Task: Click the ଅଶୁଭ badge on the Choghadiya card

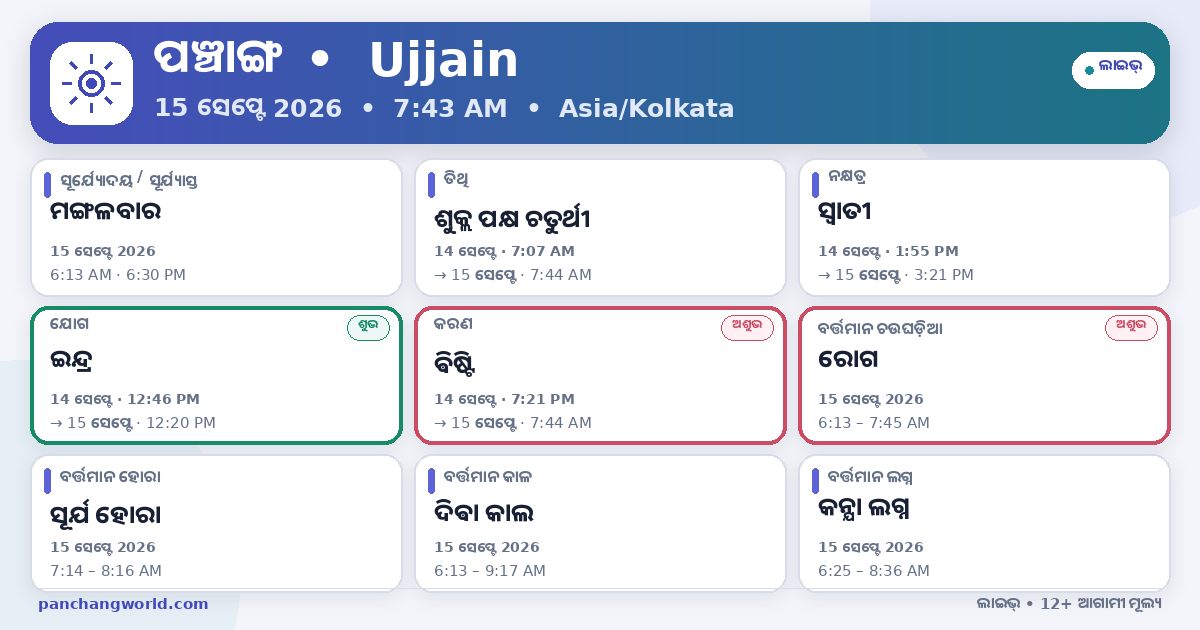Action: 1131,328
